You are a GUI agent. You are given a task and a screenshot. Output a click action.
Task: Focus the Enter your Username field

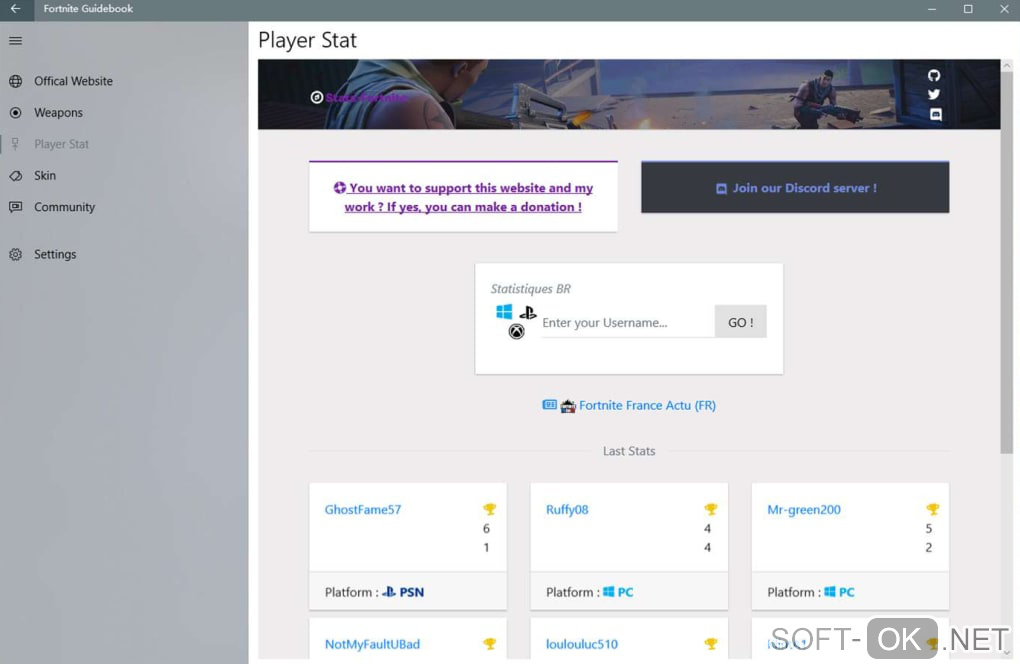[x=628, y=323]
